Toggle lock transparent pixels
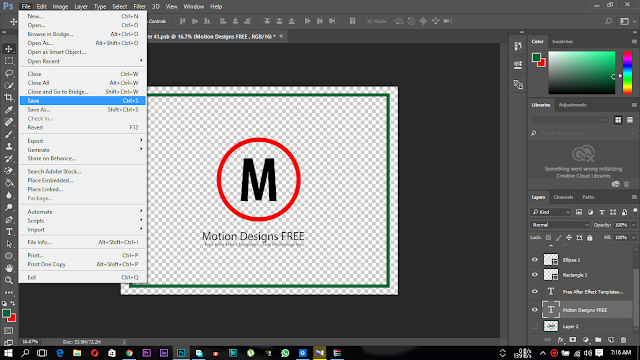640x360 pixels. coord(548,238)
